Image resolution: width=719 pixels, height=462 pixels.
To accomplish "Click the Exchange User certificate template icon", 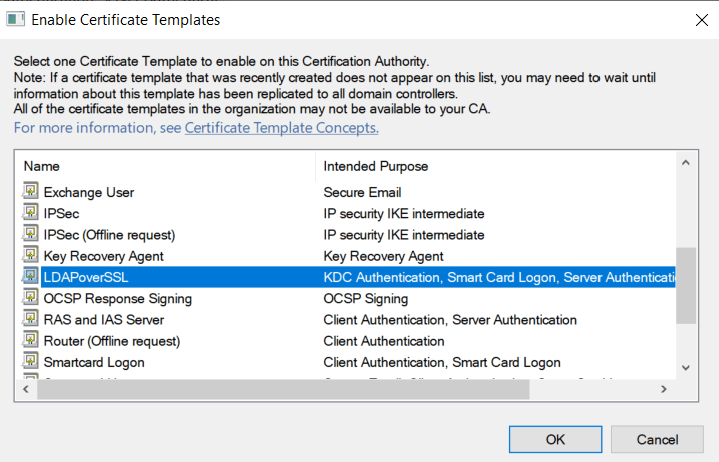I will [x=31, y=192].
